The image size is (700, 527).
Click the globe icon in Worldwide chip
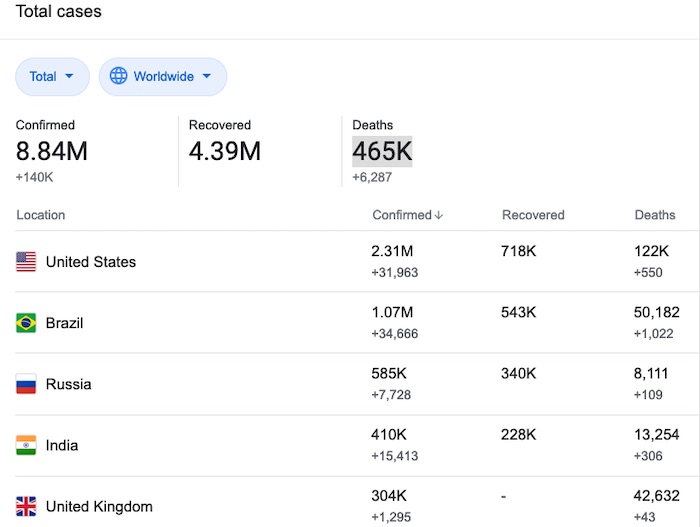(x=119, y=76)
